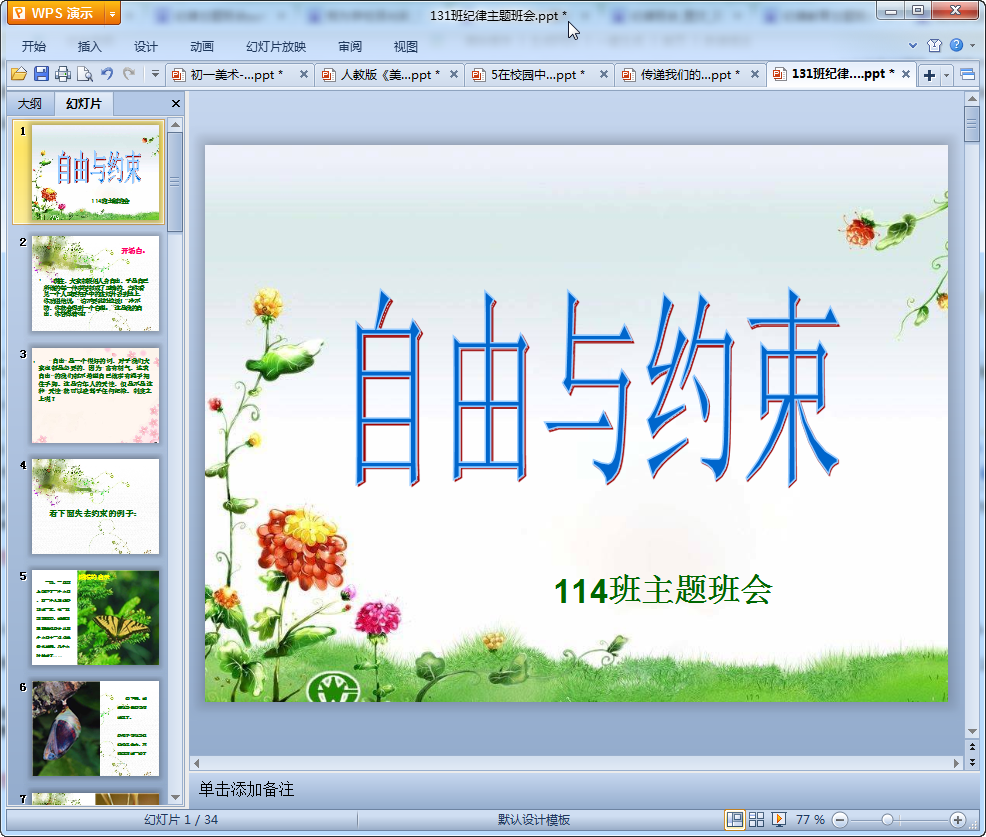Expand the new tab dropdown arrow
Image resolution: width=986 pixels, height=837 pixels.
point(946,75)
